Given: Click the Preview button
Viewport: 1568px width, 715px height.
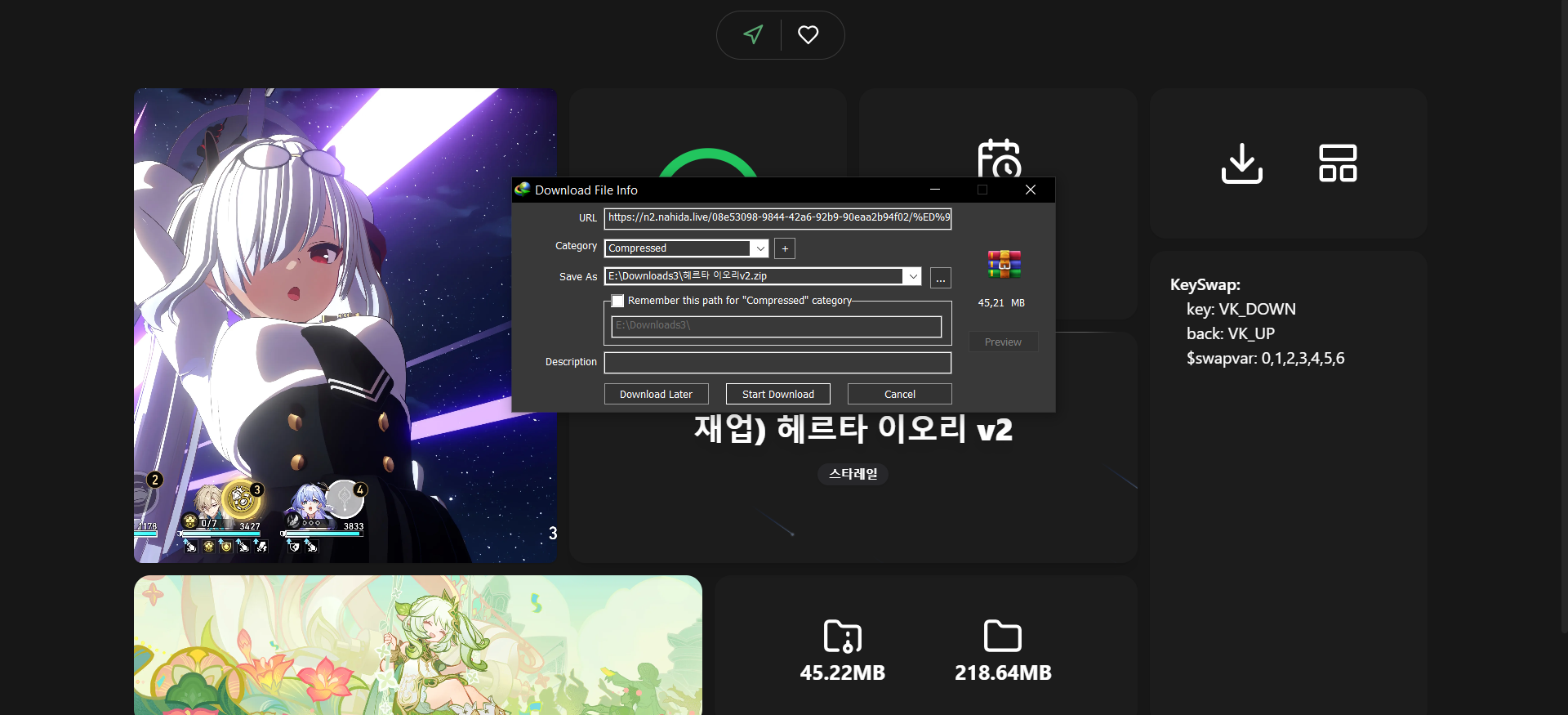Looking at the screenshot, I should point(1003,342).
